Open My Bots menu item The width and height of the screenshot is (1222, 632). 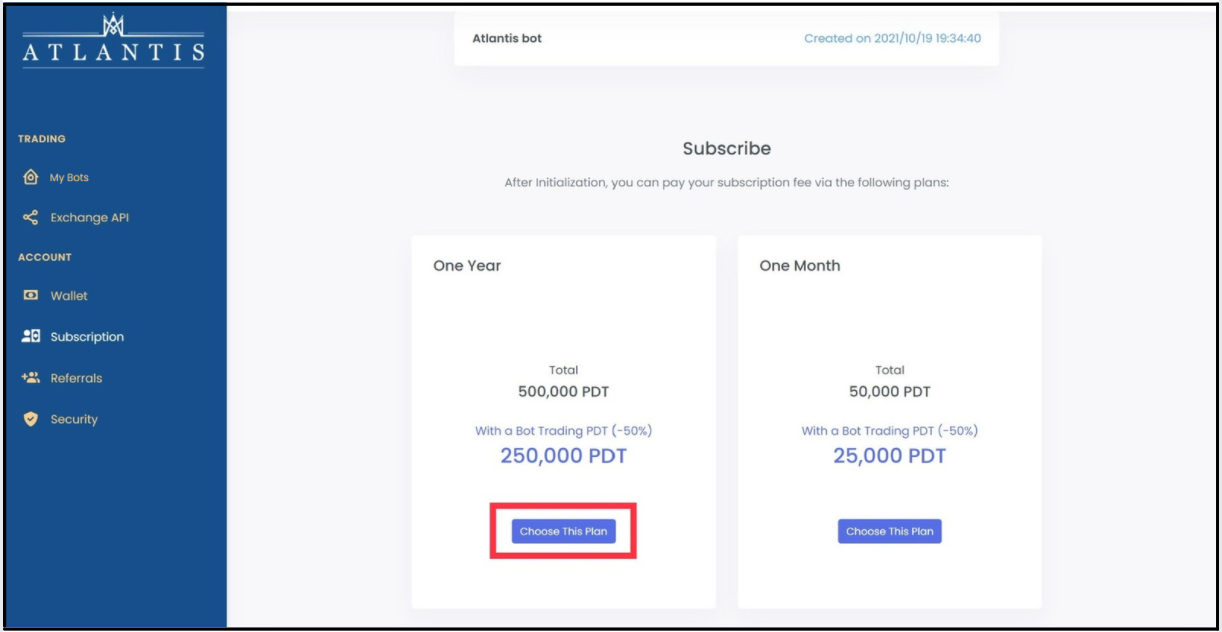69,177
